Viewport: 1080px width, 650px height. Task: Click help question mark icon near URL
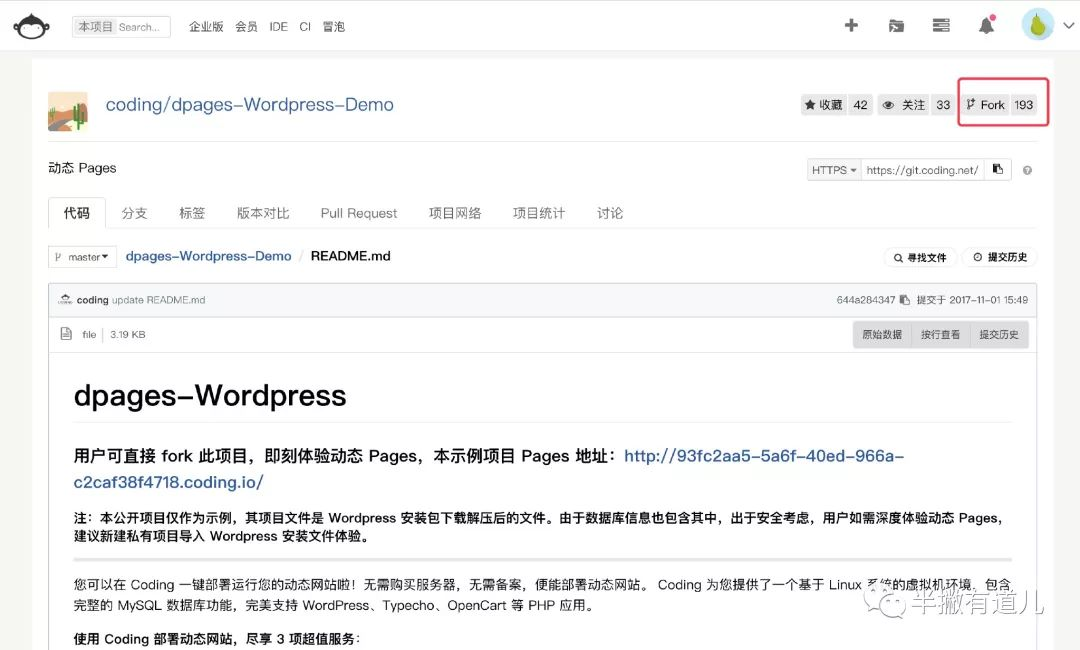(x=1027, y=171)
